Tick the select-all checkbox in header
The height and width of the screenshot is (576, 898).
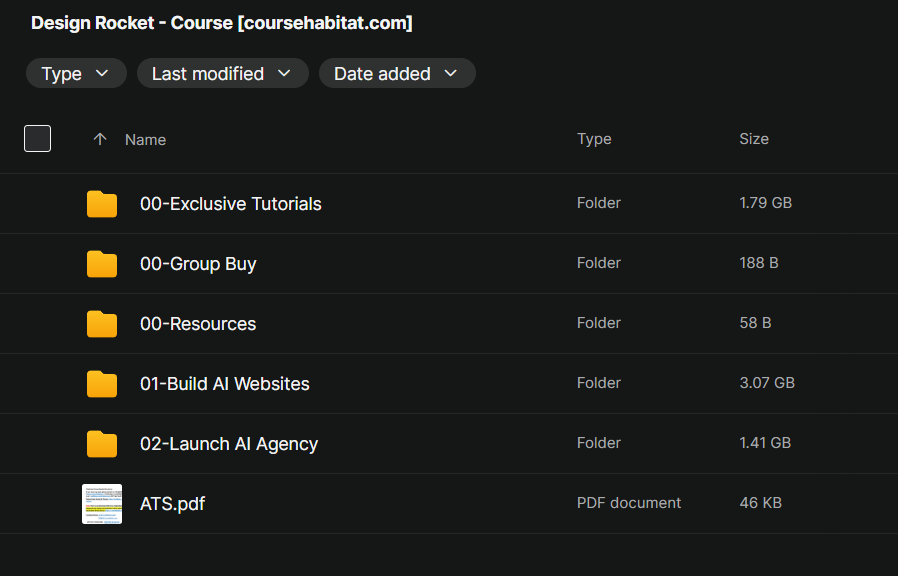(37, 139)
